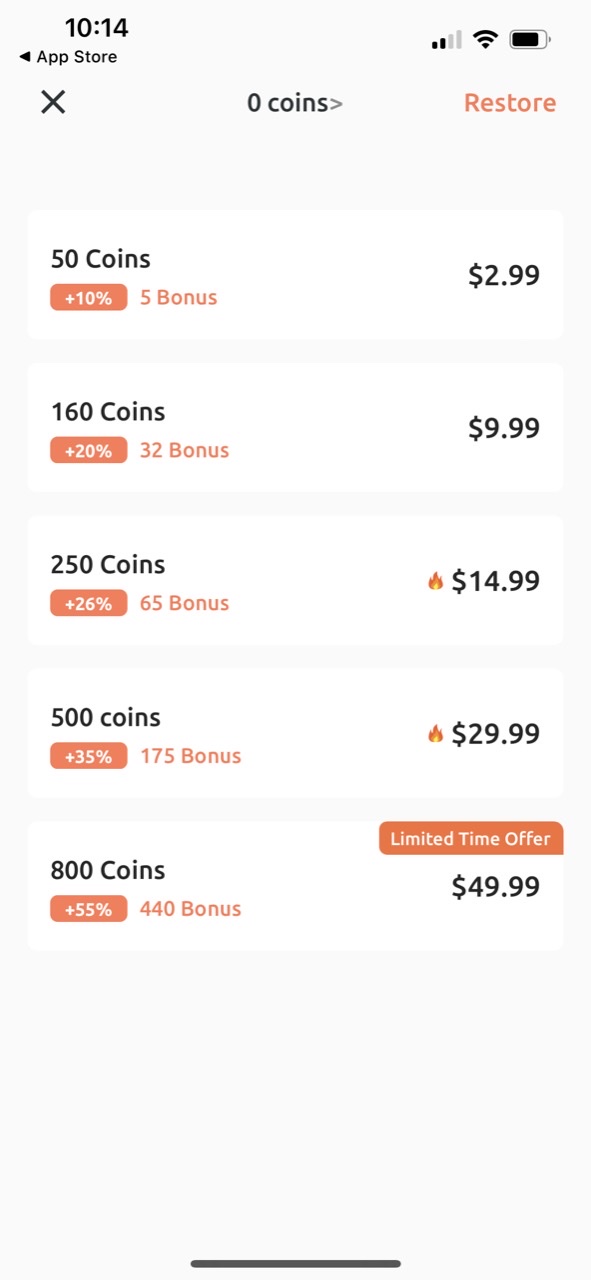Image resolution: width=591 pixels, height=1280 pixels.
Task: Tap the Limited Time Offer badge
Action: 471,838
